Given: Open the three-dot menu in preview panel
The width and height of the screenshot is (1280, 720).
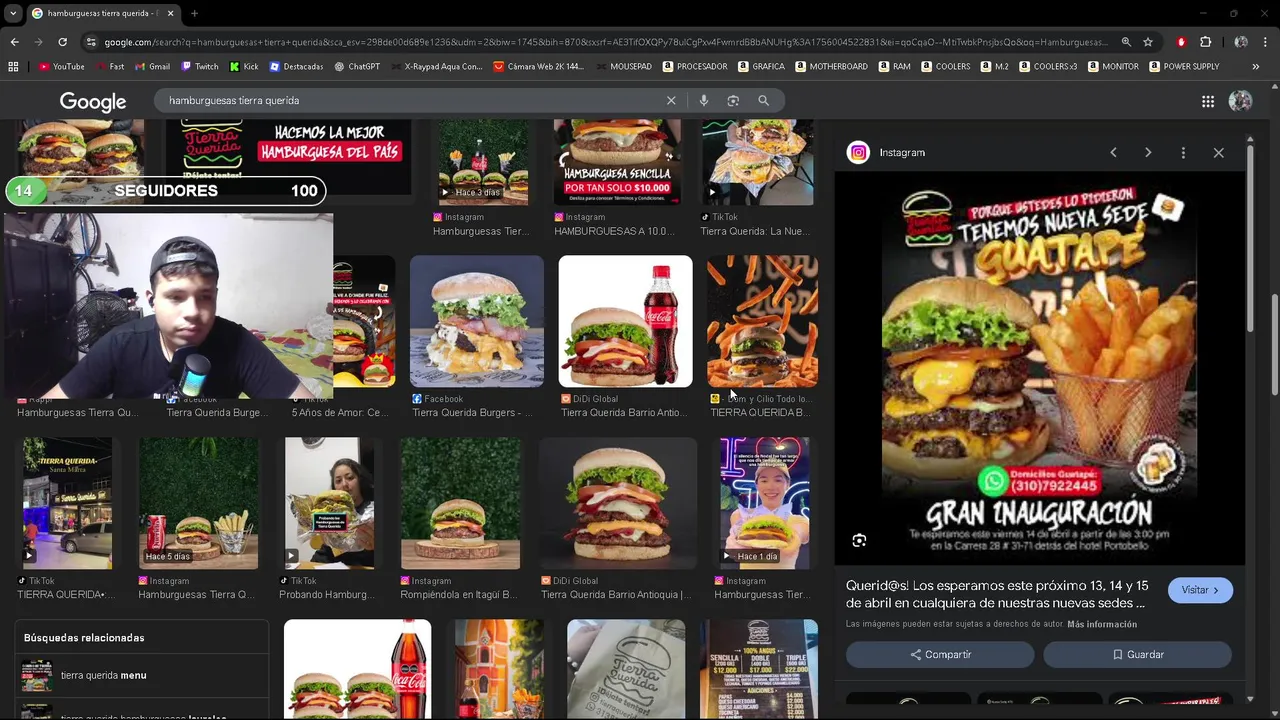Looking at the screenshot, I should pos(1183,153).
